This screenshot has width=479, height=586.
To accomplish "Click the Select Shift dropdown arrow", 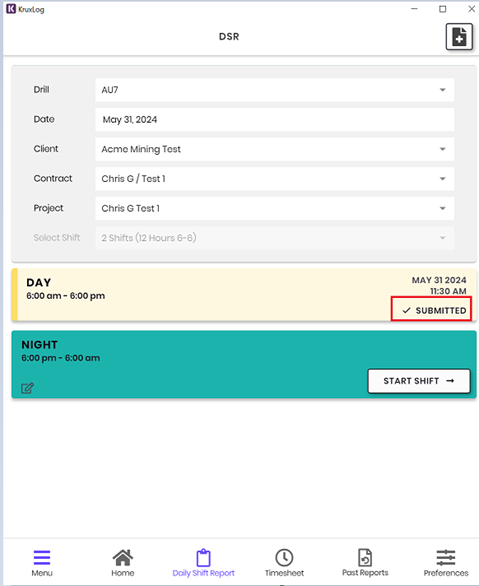I will pos(443,238).
